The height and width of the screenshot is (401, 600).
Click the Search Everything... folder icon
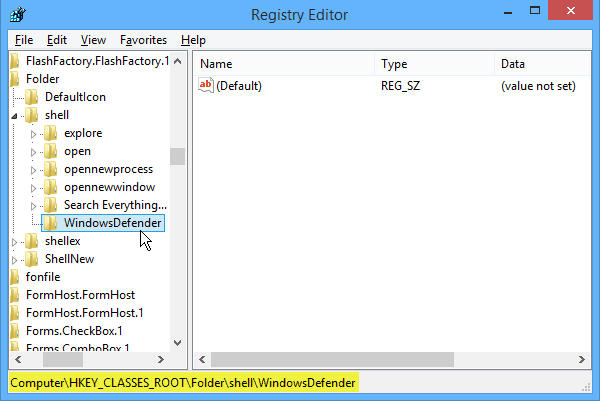click(x=51, y=205)
